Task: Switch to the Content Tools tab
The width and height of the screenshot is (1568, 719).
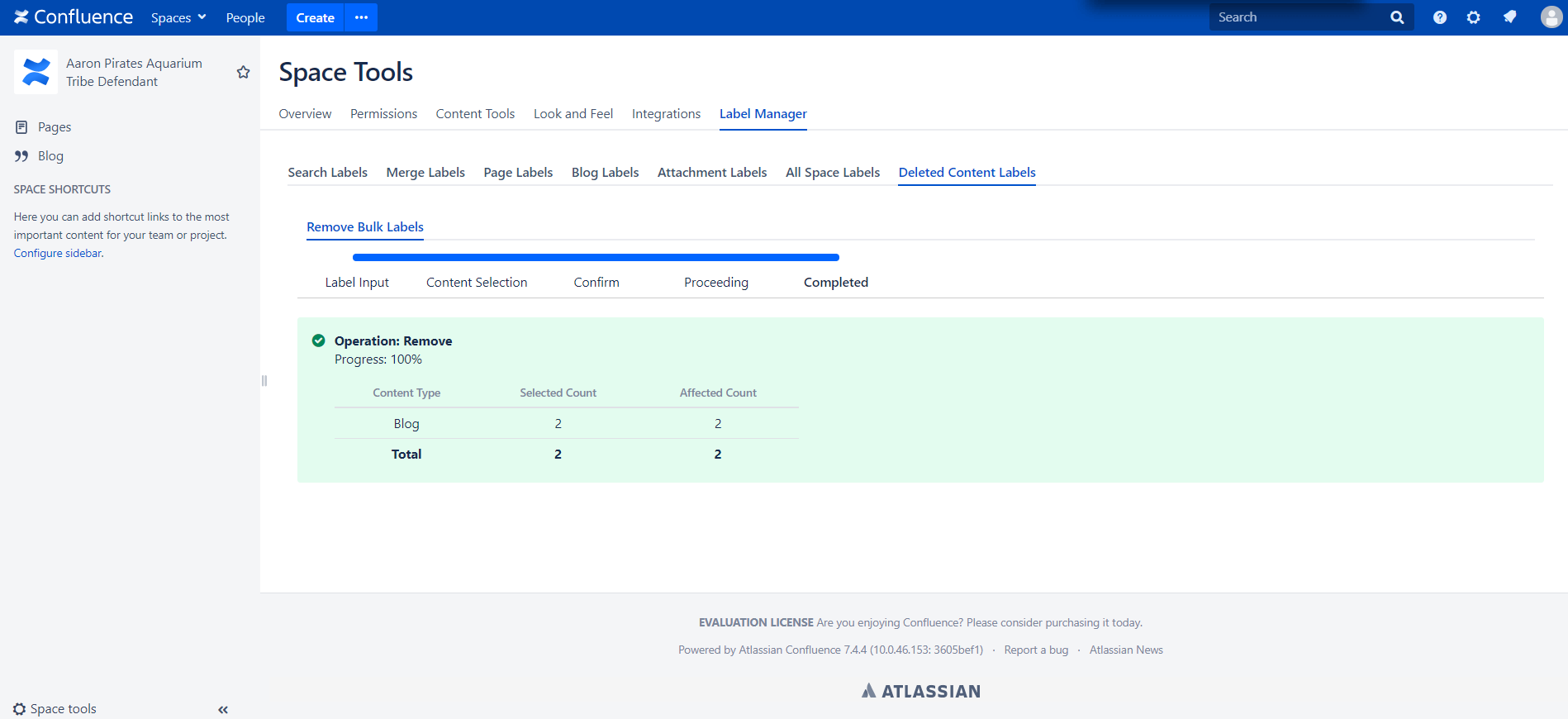Action: tap(475, 114)
